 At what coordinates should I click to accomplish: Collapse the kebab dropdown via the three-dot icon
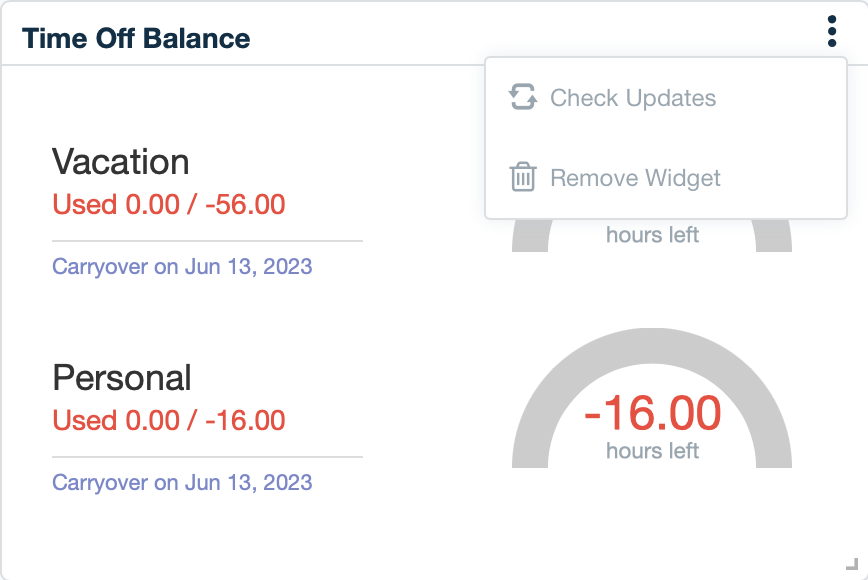tap(831, 30)
